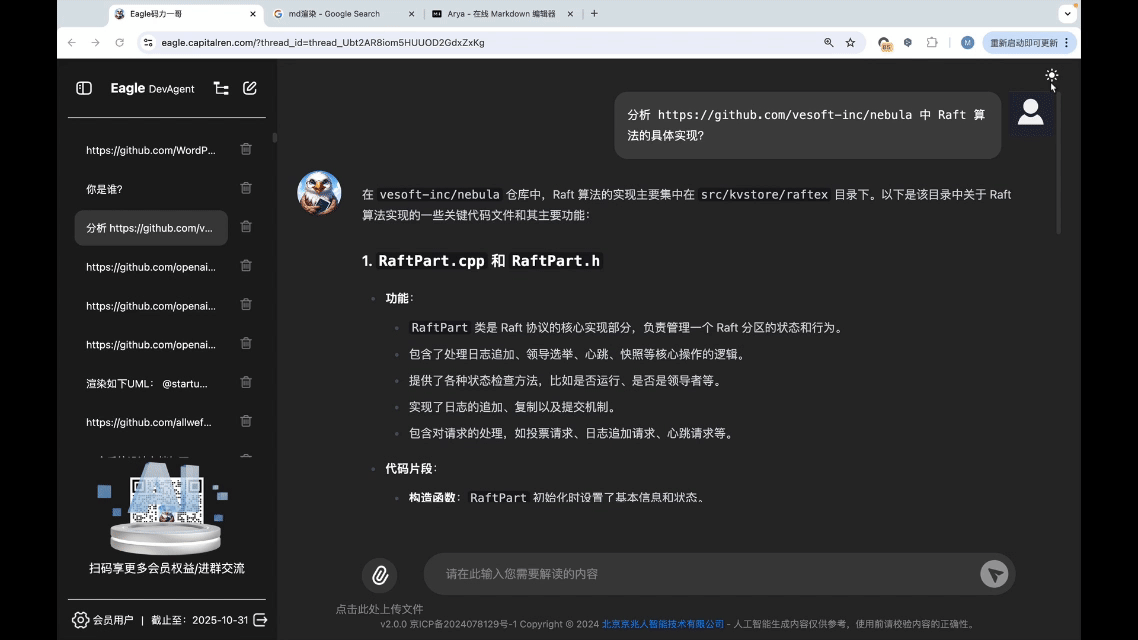Expand the tab search dropdown arrow

click(1068, 14)
